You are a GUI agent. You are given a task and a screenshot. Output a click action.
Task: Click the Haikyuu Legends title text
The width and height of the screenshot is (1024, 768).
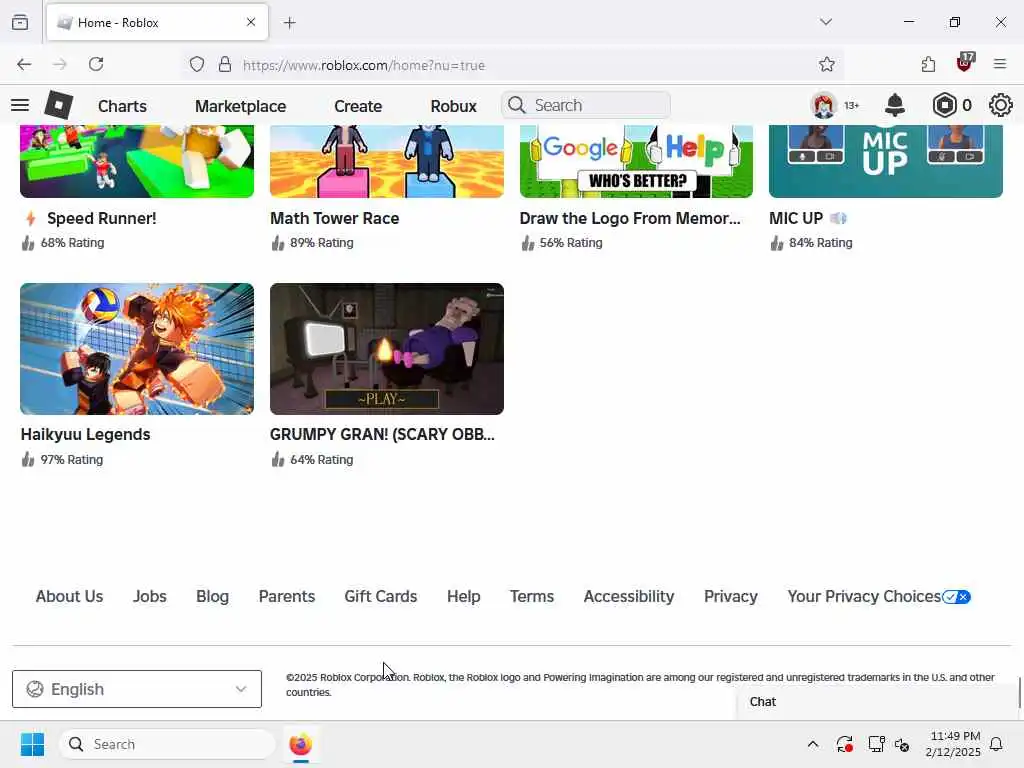86,434
